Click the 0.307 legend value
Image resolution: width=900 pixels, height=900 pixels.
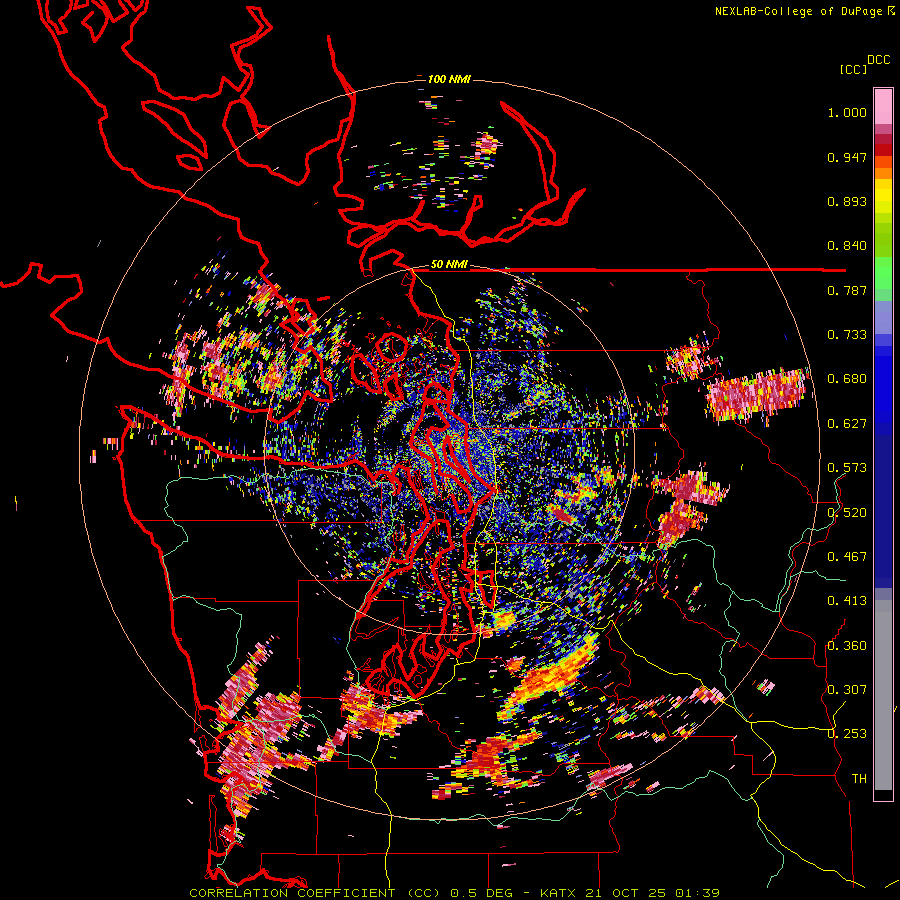847,689
